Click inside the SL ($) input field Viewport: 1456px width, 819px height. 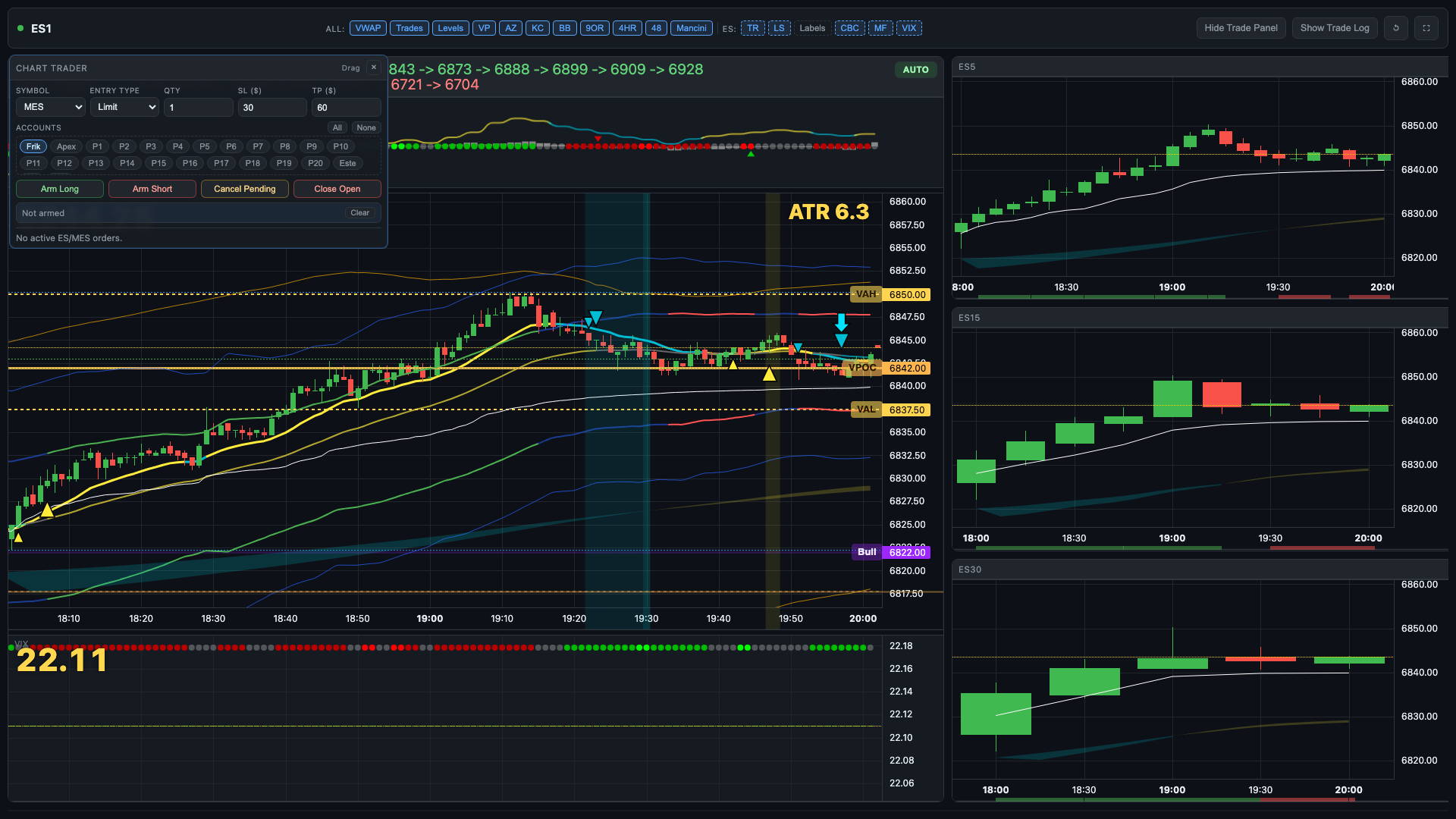click(x=271, y=107)
